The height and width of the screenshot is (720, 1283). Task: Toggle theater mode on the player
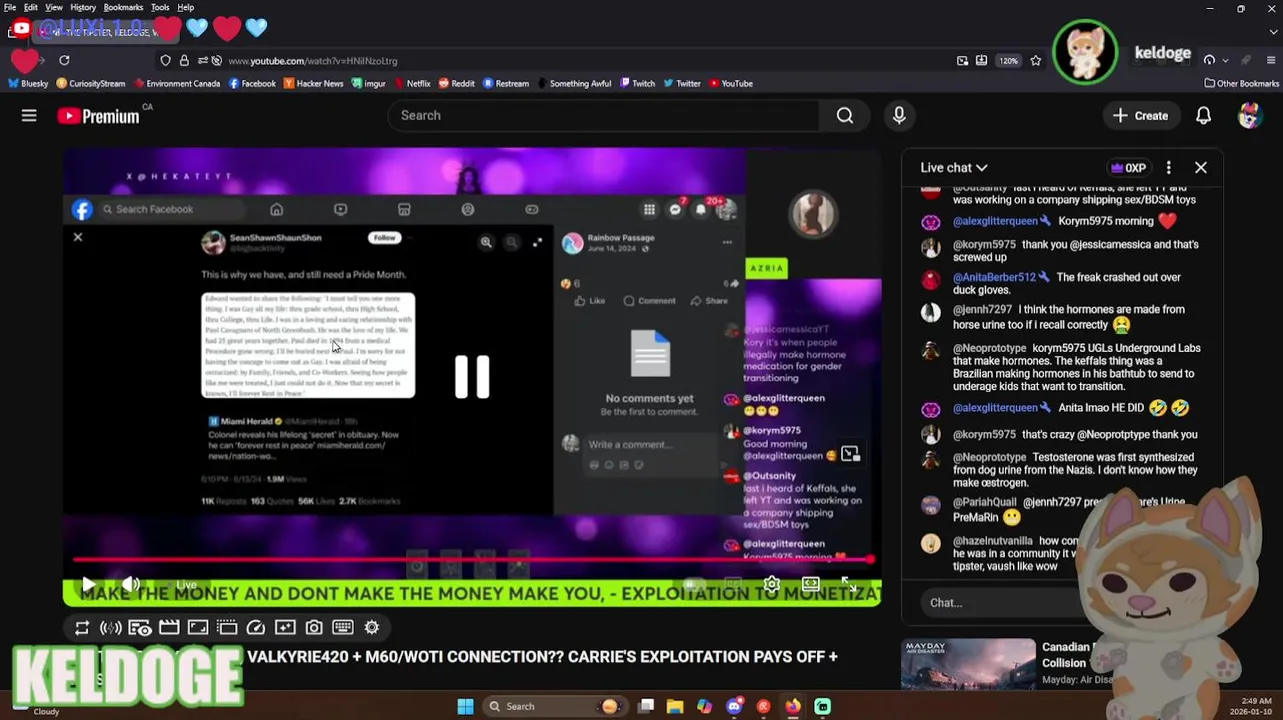811,584
